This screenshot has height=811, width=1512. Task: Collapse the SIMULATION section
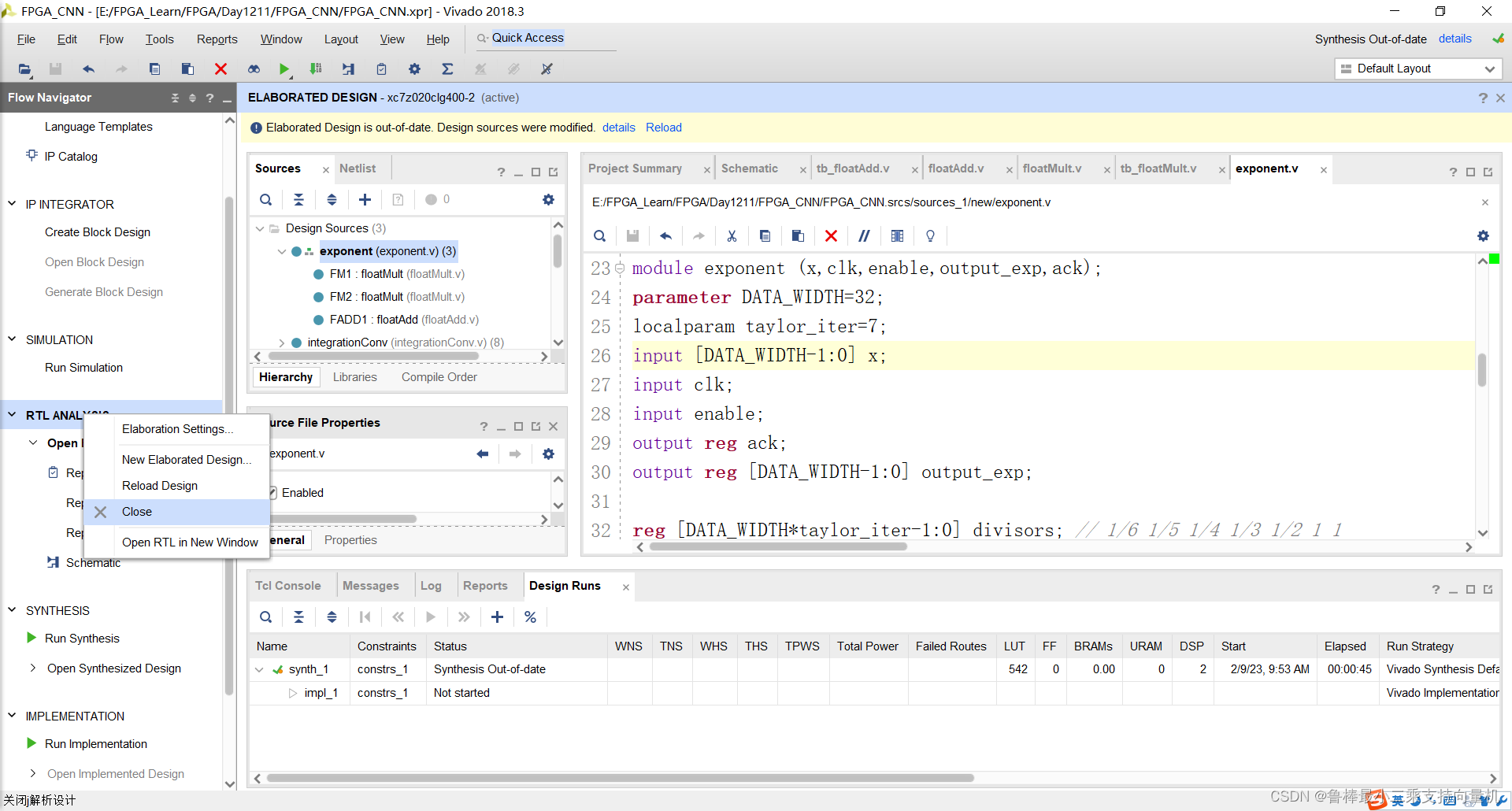click(x=12, y=339)
